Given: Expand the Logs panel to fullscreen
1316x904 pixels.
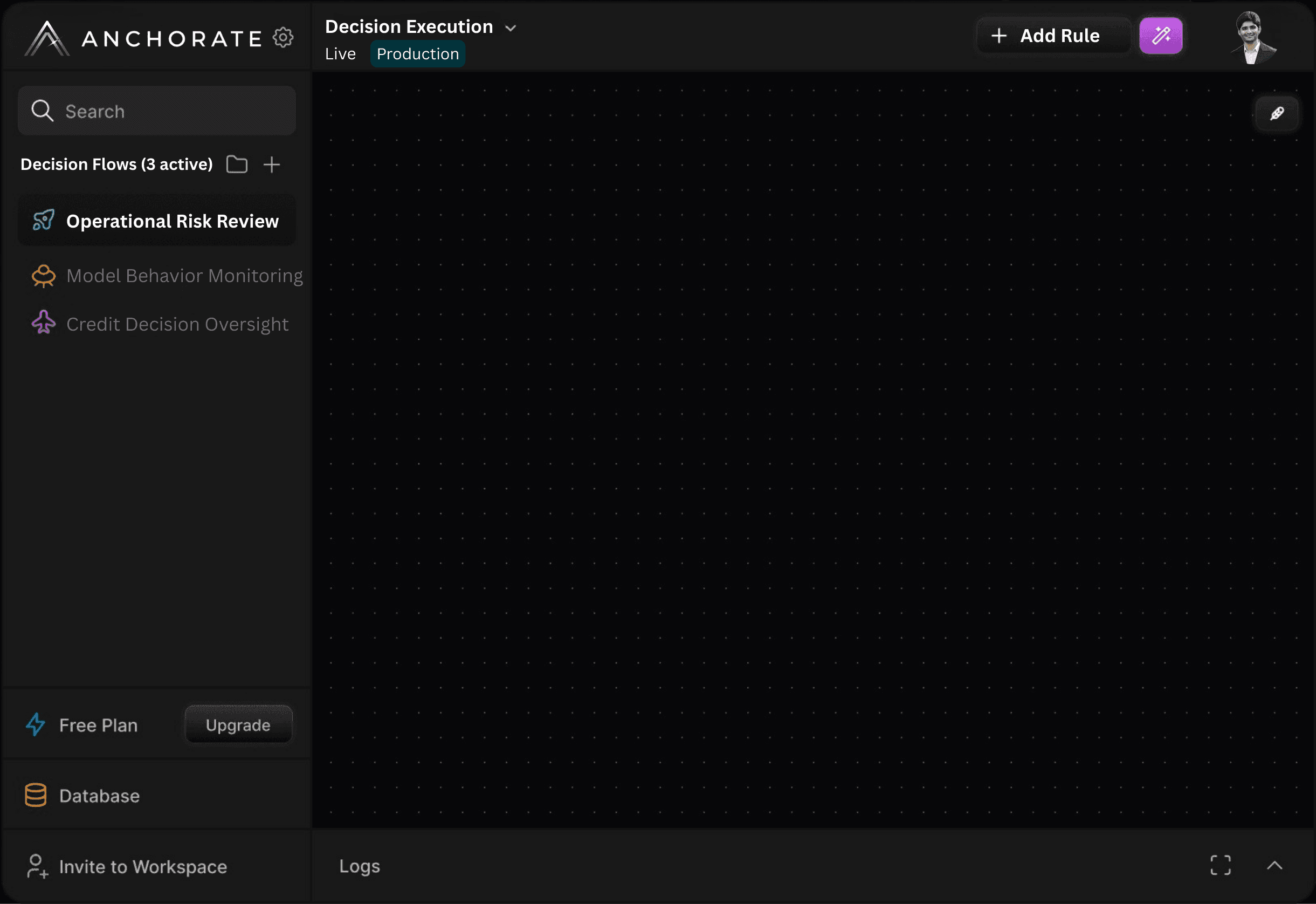Looking at the screenshot, I should pos(1221,865).
